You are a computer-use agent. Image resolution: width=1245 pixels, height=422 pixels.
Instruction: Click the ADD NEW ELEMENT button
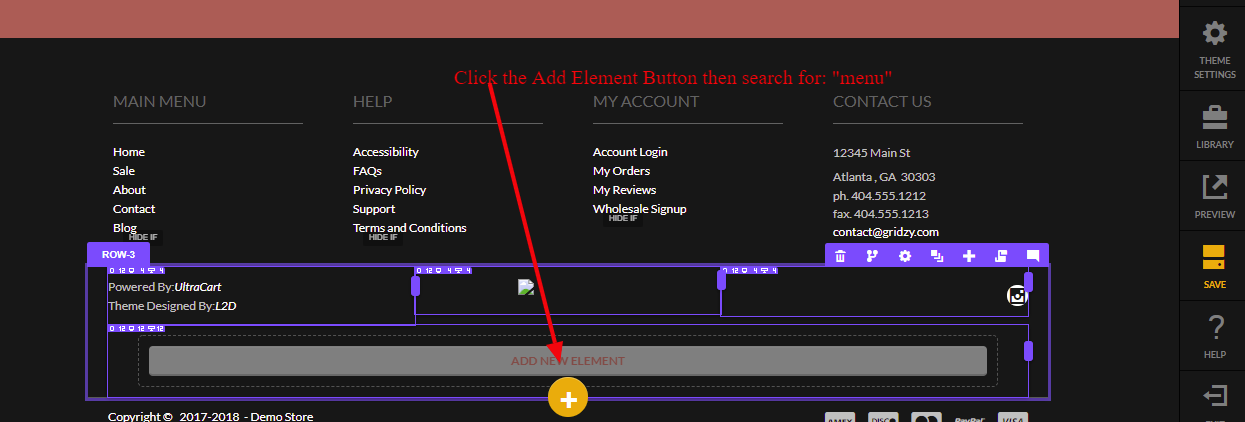(568, 361)
